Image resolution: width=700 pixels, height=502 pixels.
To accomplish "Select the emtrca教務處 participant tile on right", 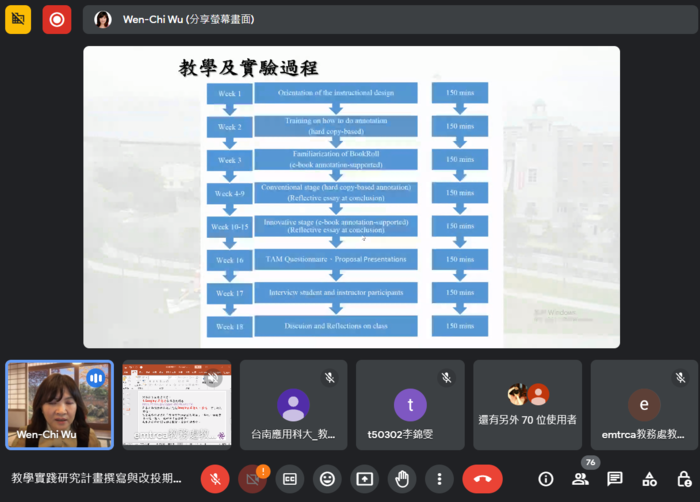I will coord(644,405).
